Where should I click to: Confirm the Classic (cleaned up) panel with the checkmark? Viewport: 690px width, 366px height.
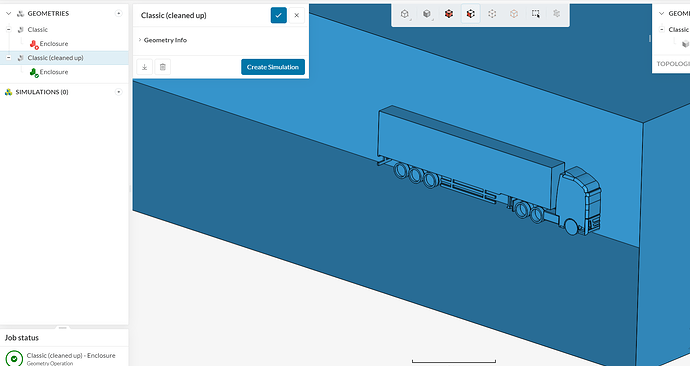click(x=279, y=15)
